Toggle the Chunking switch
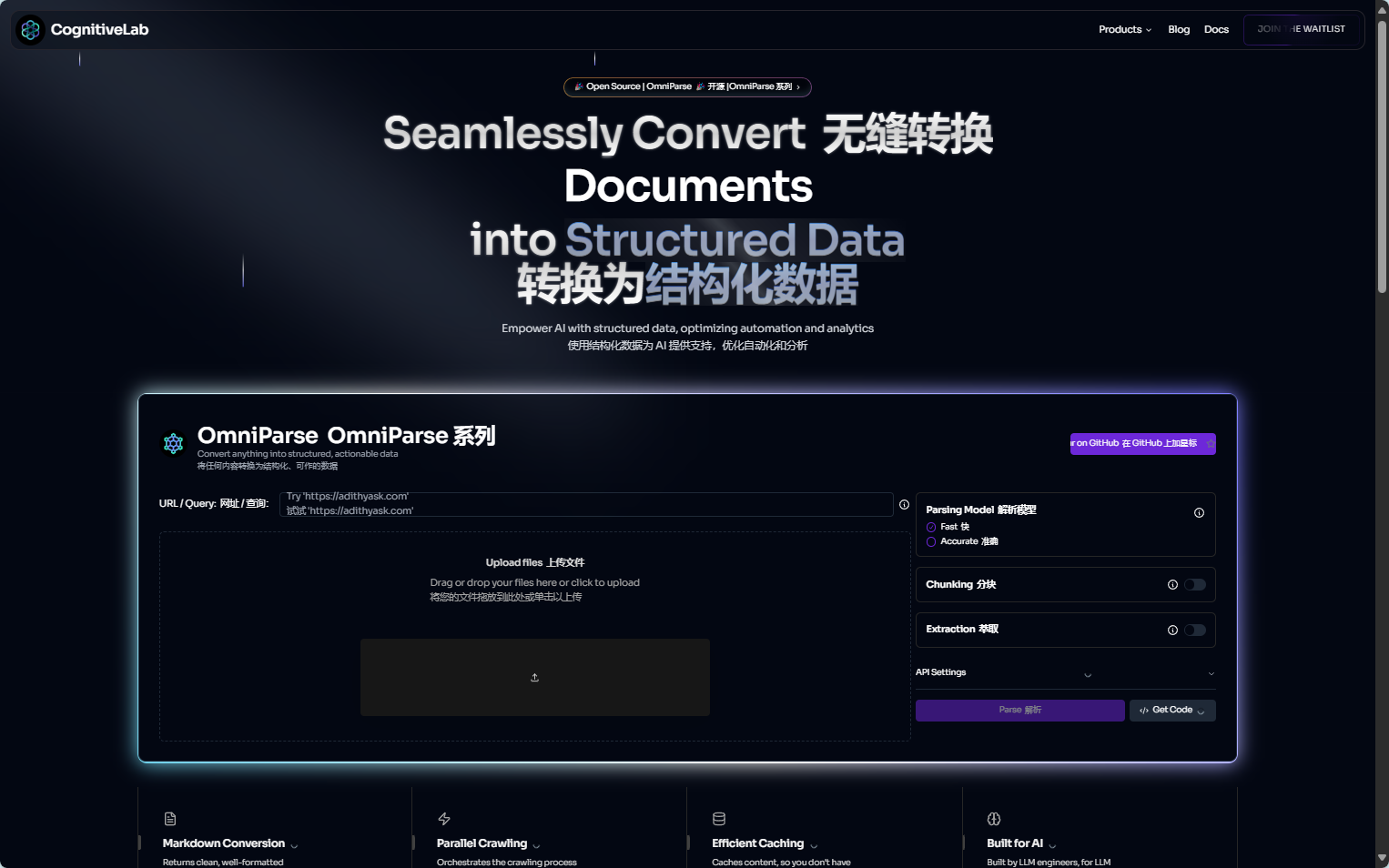Image resolution: width=1389 pixels, height=868 pixels. coord(1195,585)
